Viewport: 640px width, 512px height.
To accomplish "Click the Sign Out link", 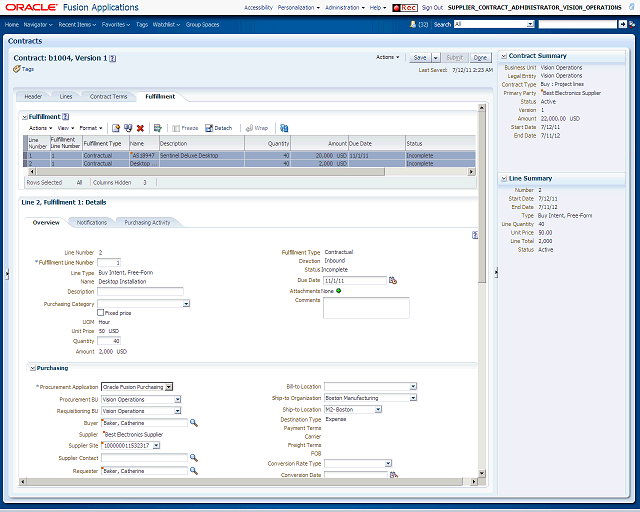I will coord(432,8).
